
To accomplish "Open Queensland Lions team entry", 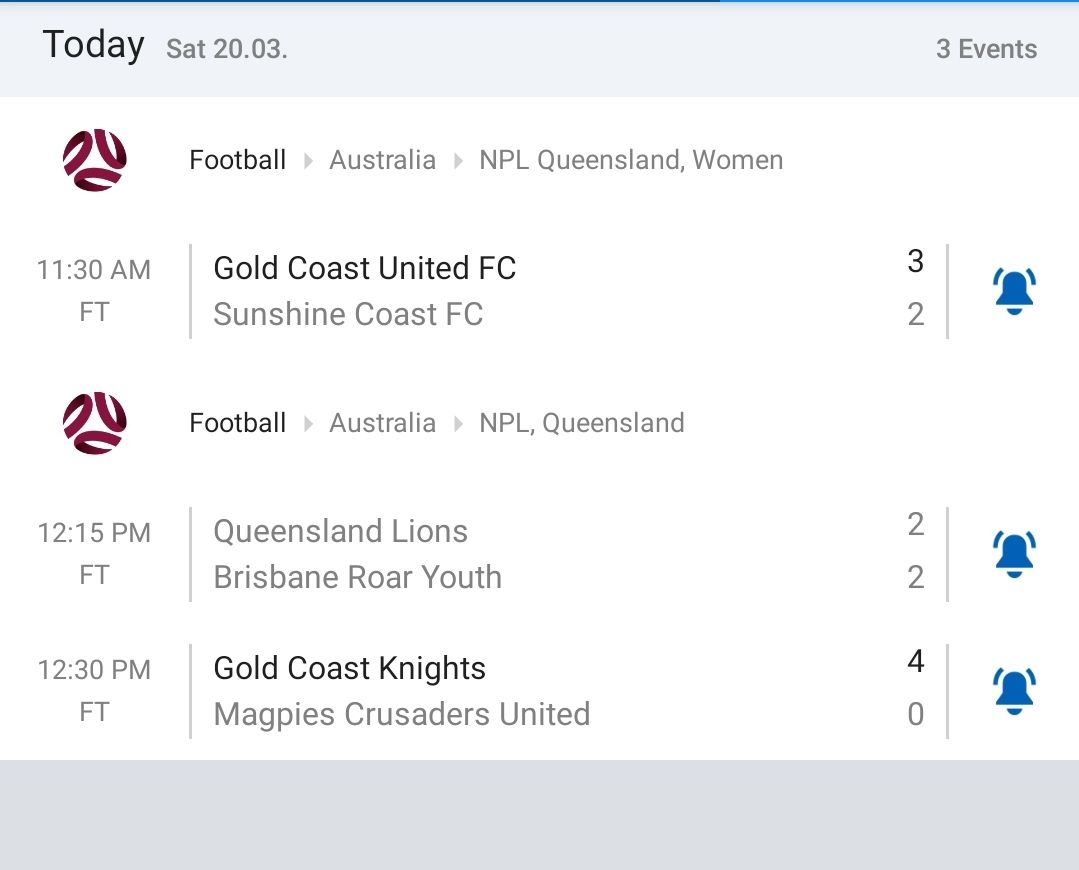I will click(340, 531).
